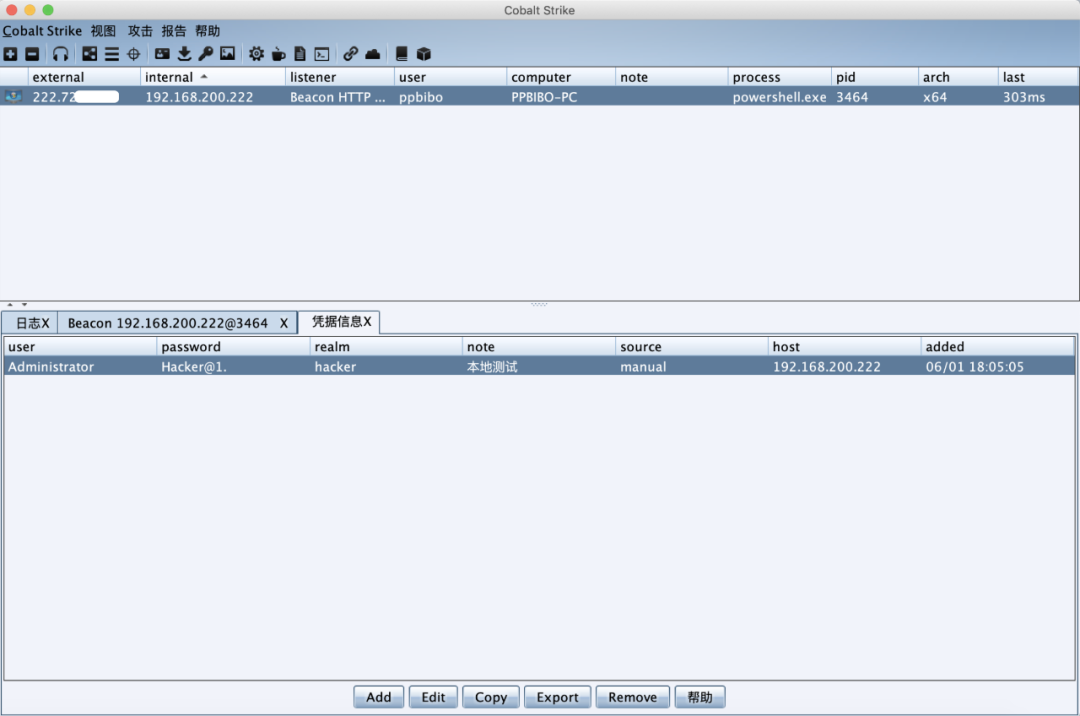This screenshot has height=716, width=1080.
Task: Show target table via crosshair icon
Action: pyautogui.click(x=134, y=54)
